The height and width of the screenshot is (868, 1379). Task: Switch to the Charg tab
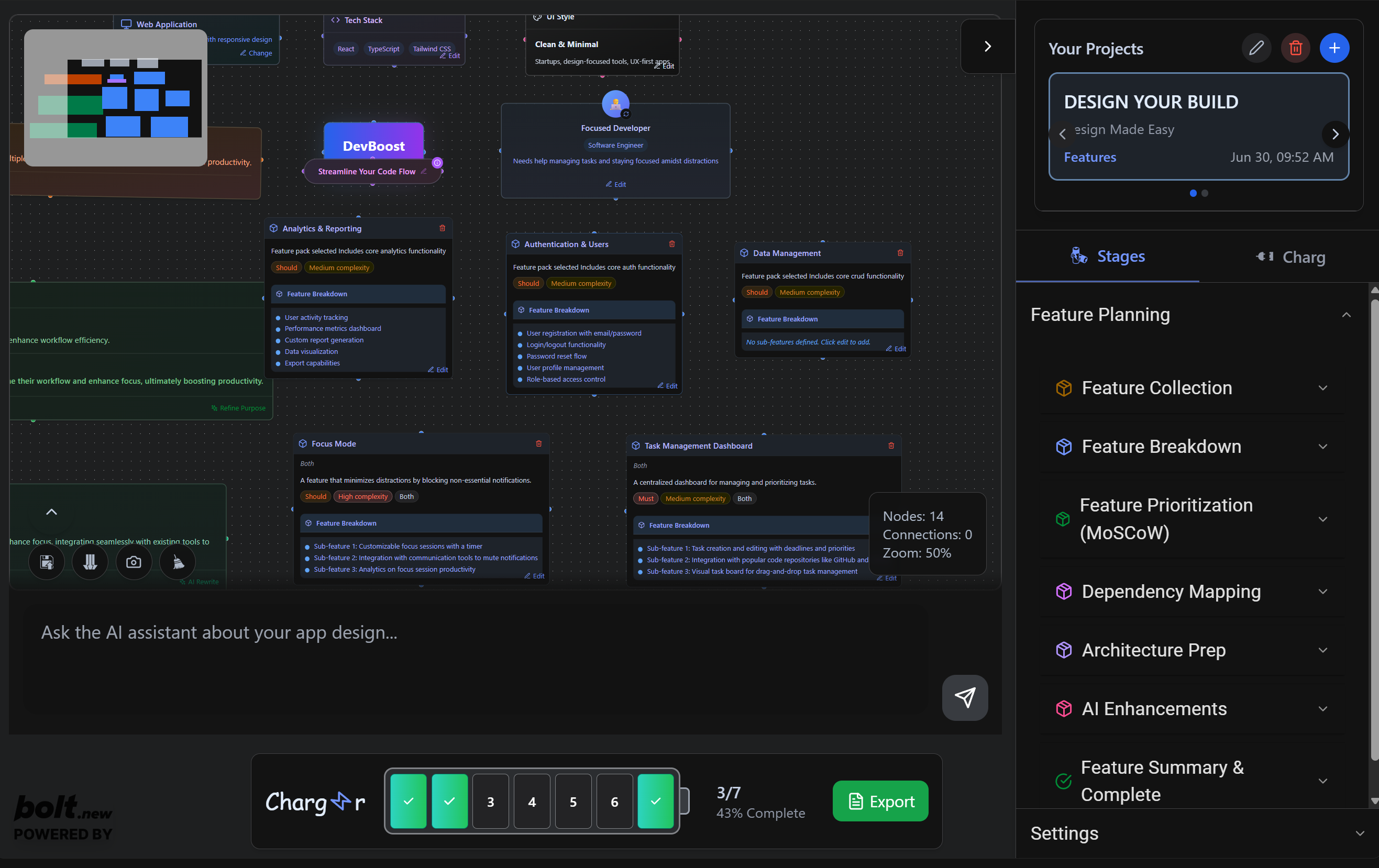[x=1290, y=257]
